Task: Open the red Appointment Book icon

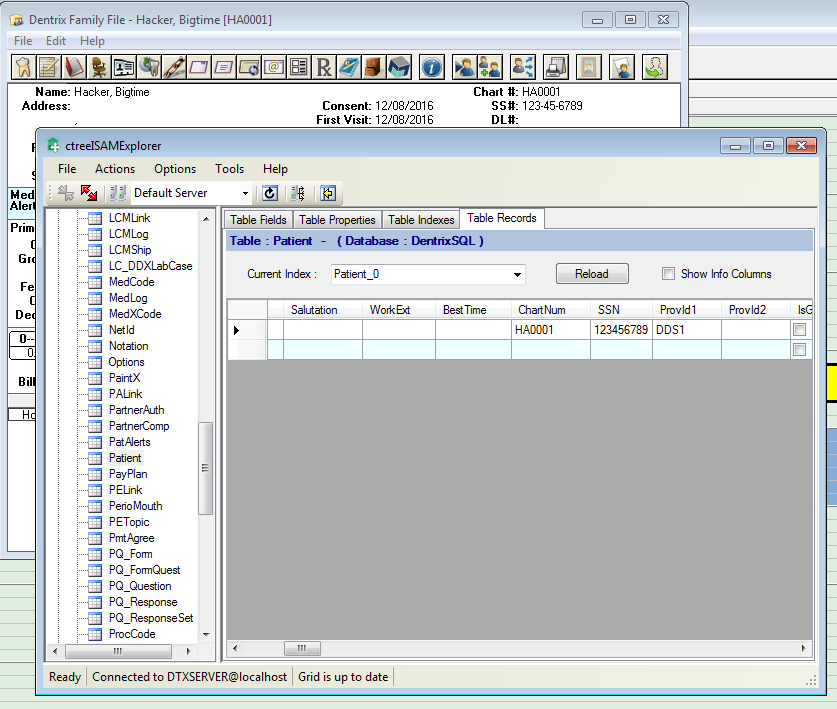Action: [x=74, y=67]
